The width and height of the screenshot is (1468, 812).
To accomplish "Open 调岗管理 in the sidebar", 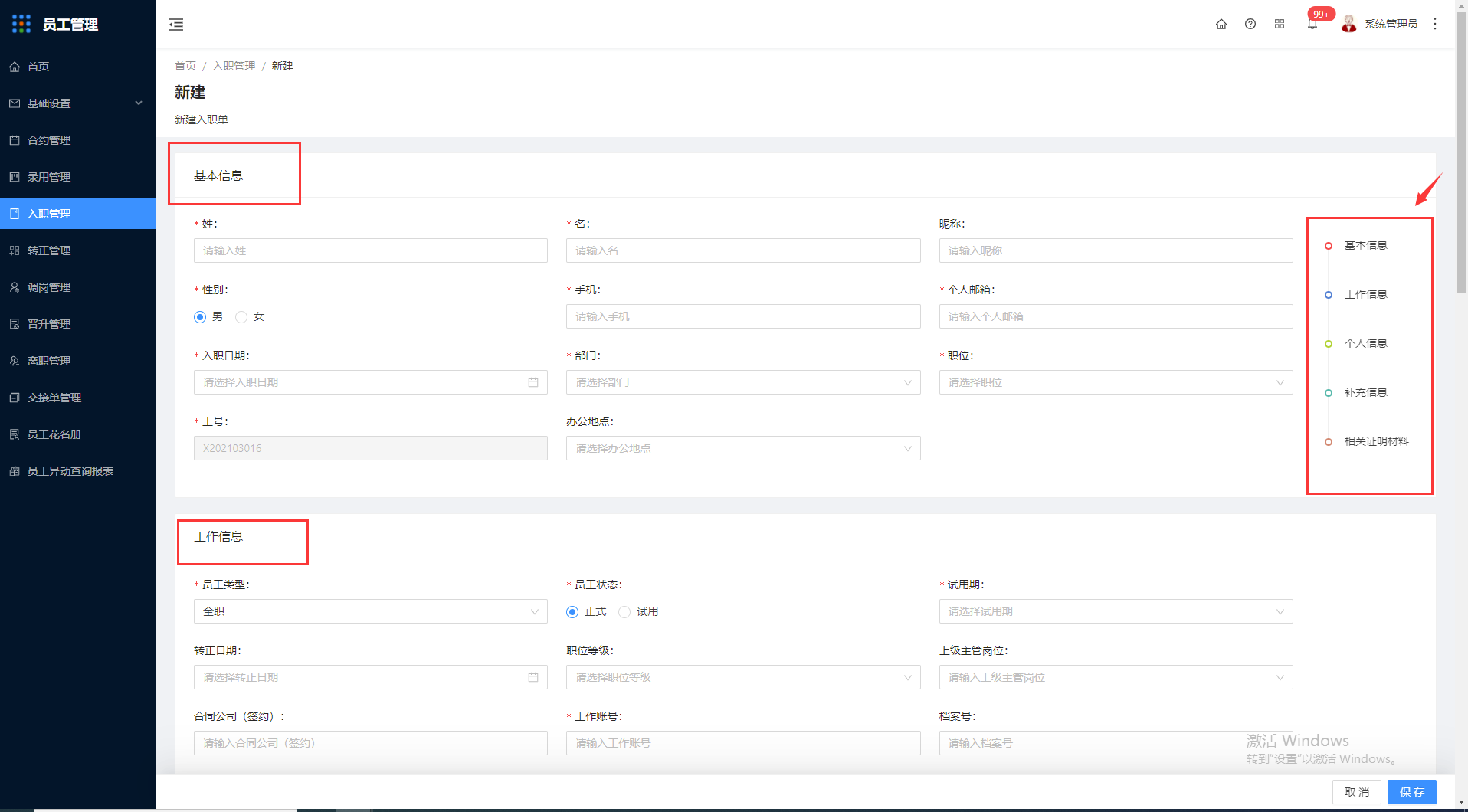I will click(78, 287).
